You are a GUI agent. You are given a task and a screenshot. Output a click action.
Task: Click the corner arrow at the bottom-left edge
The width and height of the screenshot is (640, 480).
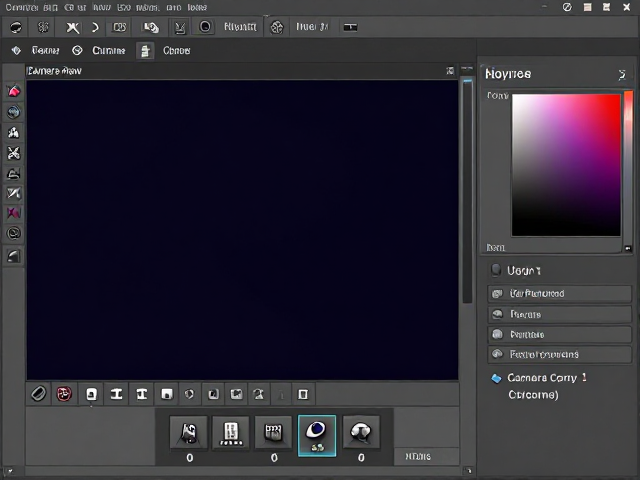[x=9, y=471]
